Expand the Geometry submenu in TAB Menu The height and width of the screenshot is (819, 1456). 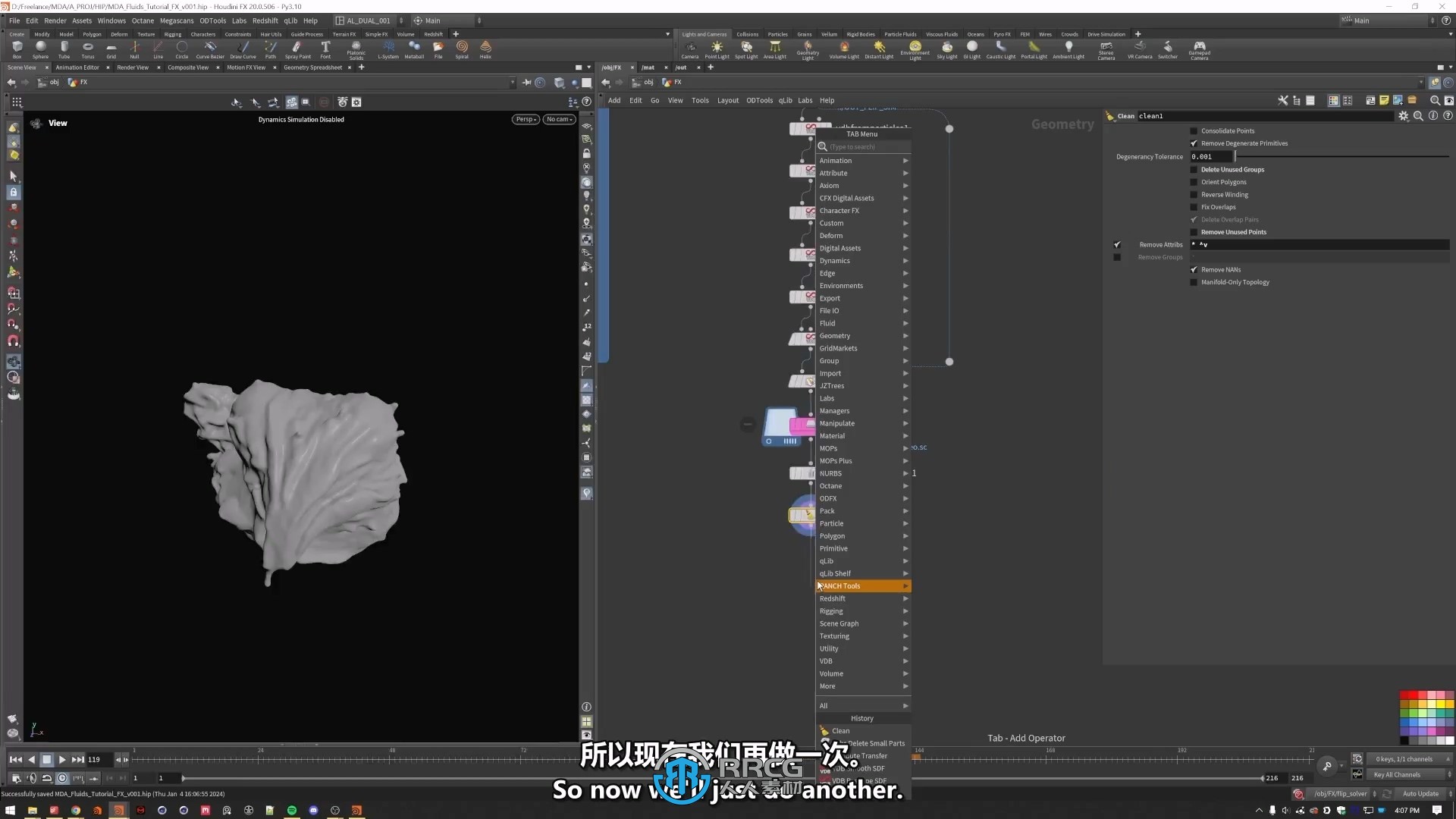863,336
